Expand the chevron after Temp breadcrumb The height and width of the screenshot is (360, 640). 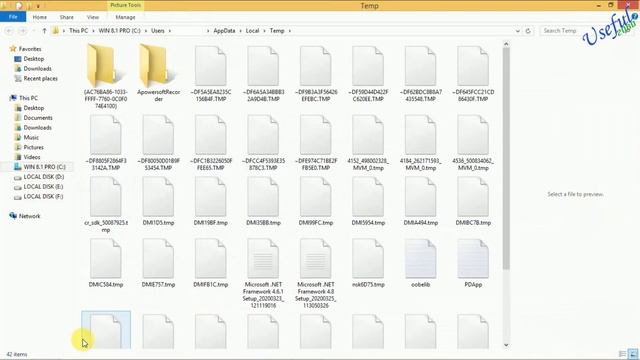290,31
